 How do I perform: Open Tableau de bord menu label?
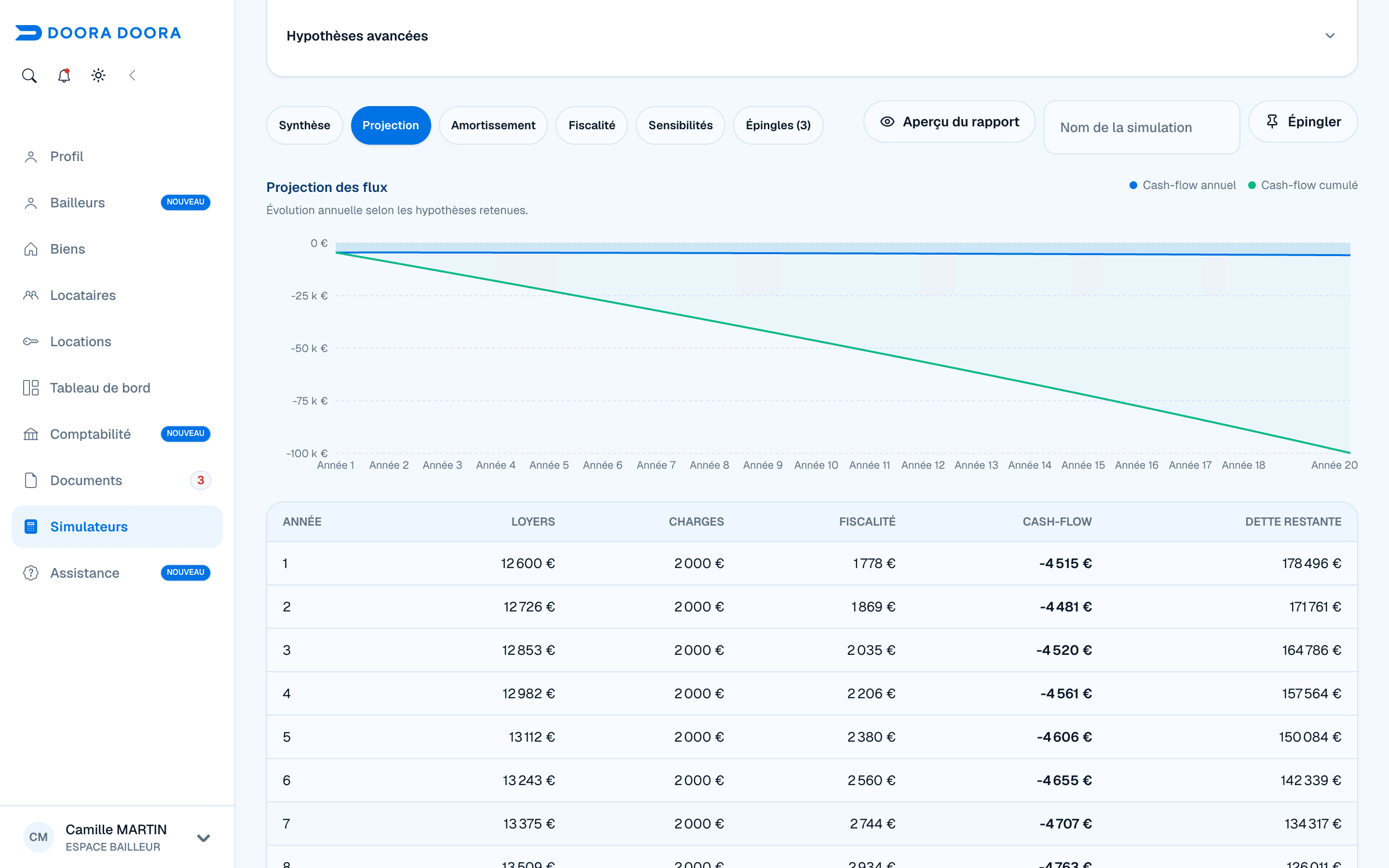100,388
